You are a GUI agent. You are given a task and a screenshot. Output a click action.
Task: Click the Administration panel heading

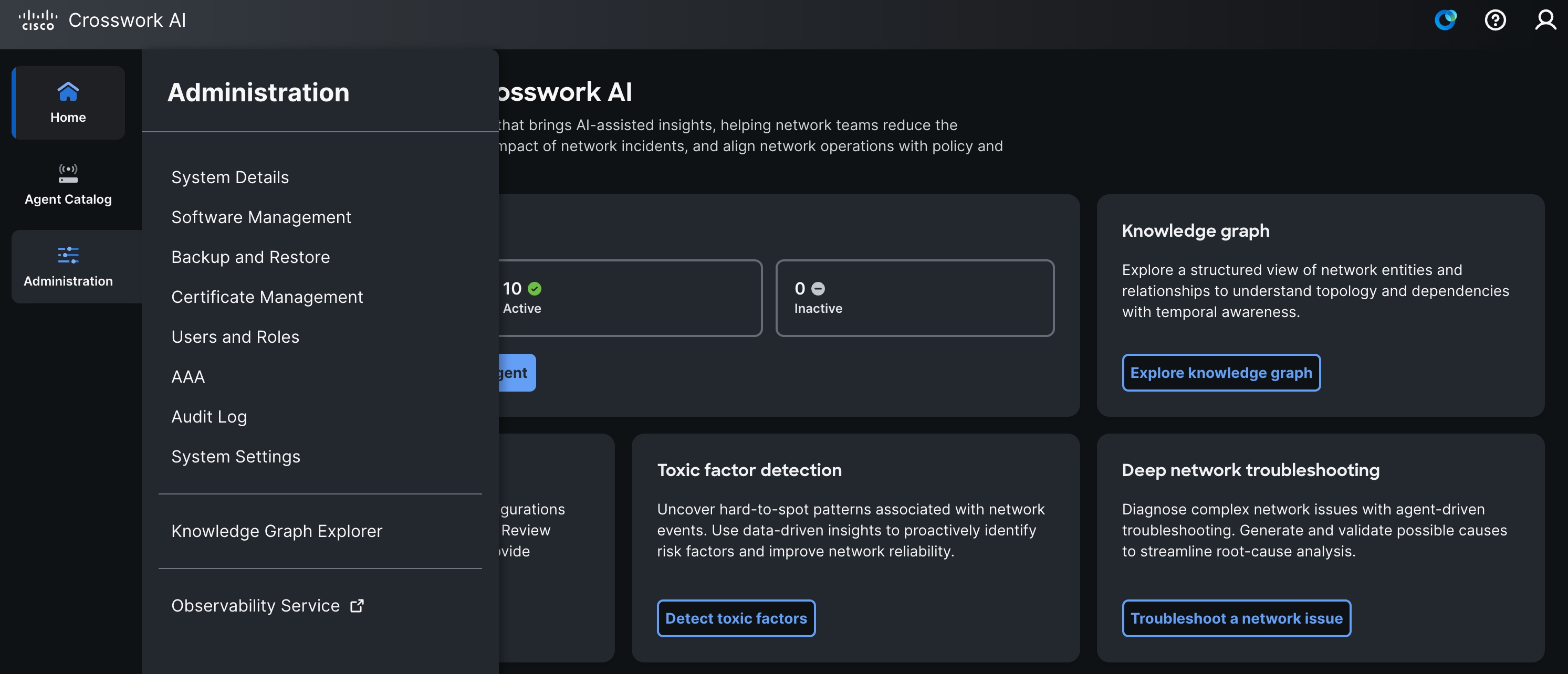[x=259, y=92]
